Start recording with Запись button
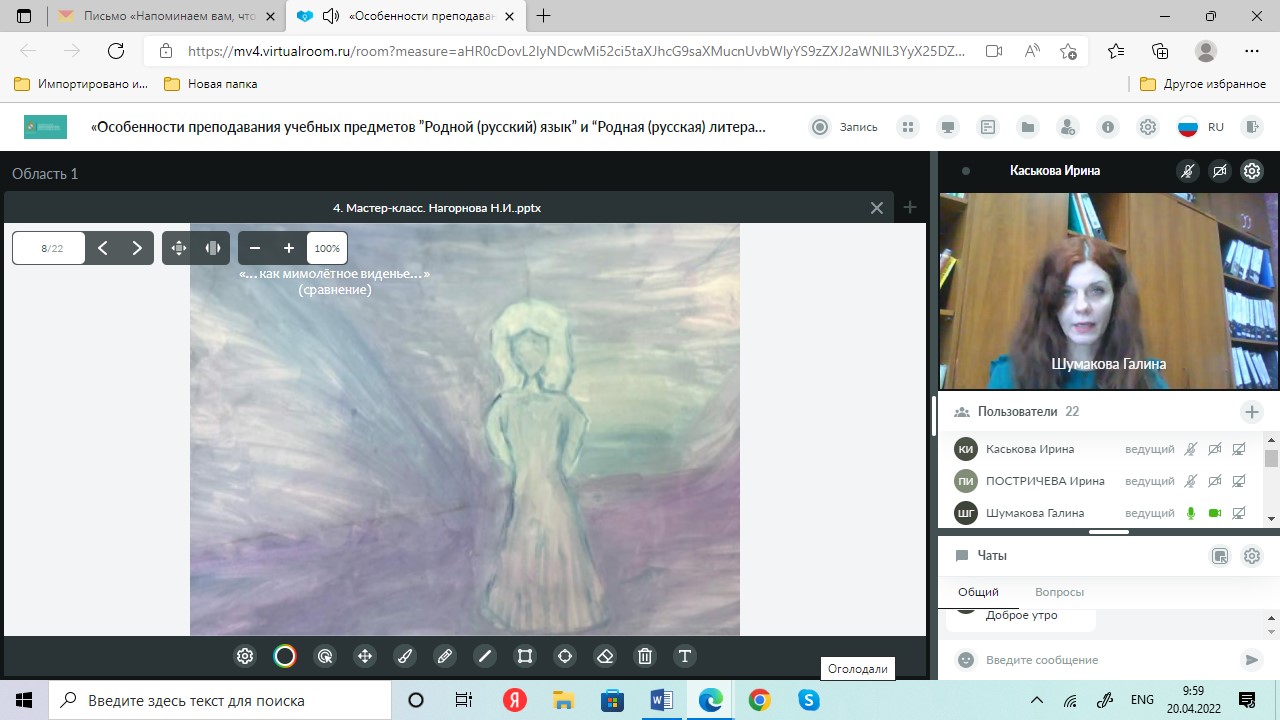Image resolution: width=1280 pixels, height=720 pixels. pyautogui.click(x=845, y=127)
